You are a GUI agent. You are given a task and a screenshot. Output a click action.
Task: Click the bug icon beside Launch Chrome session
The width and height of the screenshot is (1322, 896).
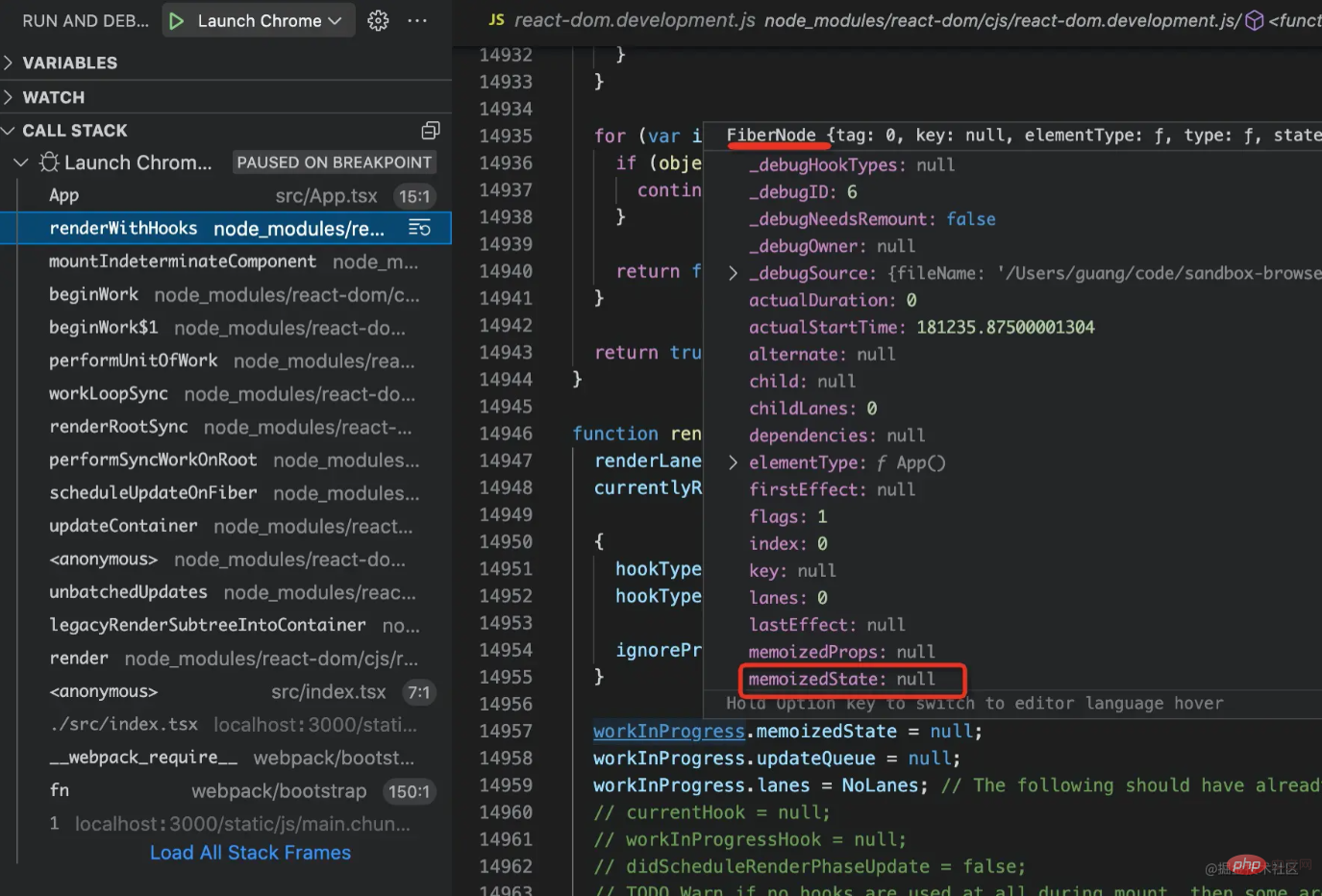point(49,162)
